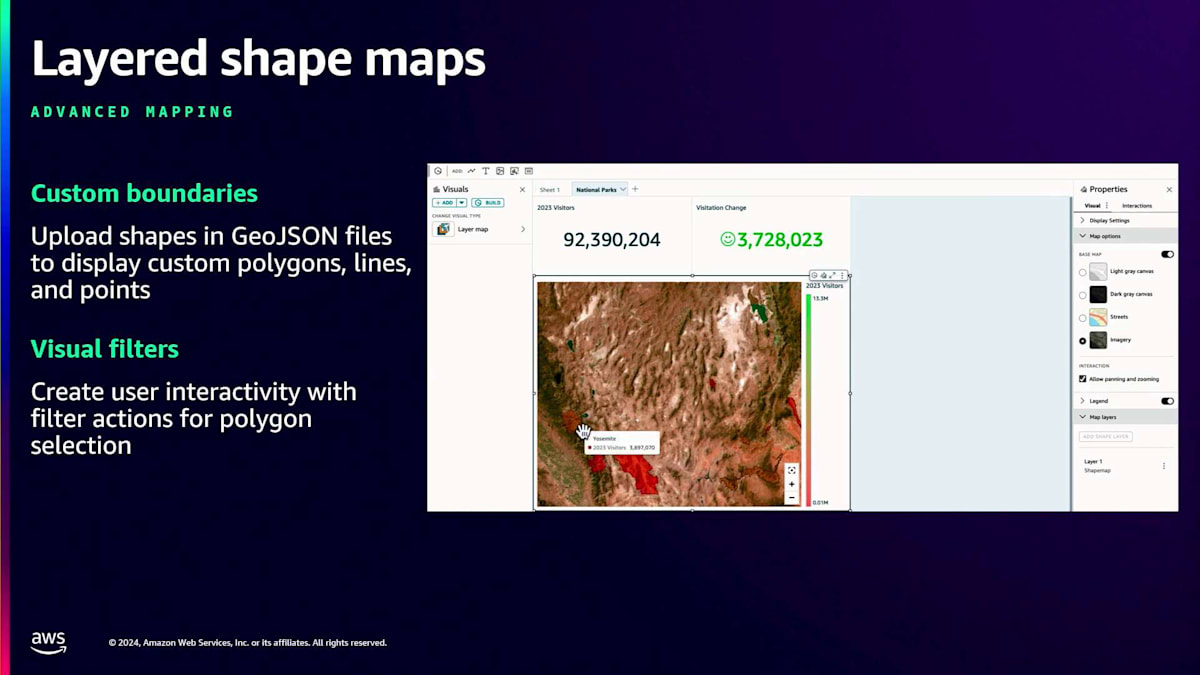
Task: Click the last icon in the top toolbar
Action: 529,171
